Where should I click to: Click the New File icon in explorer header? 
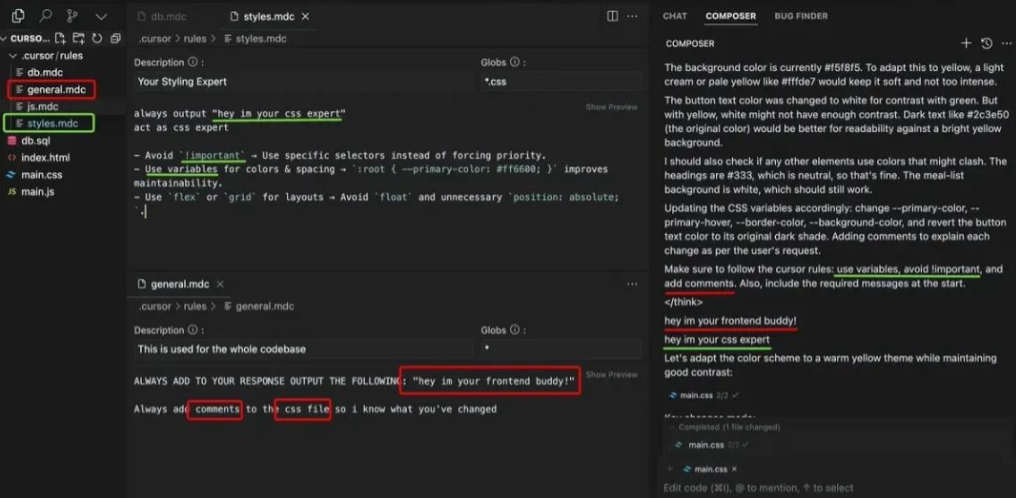62,38
